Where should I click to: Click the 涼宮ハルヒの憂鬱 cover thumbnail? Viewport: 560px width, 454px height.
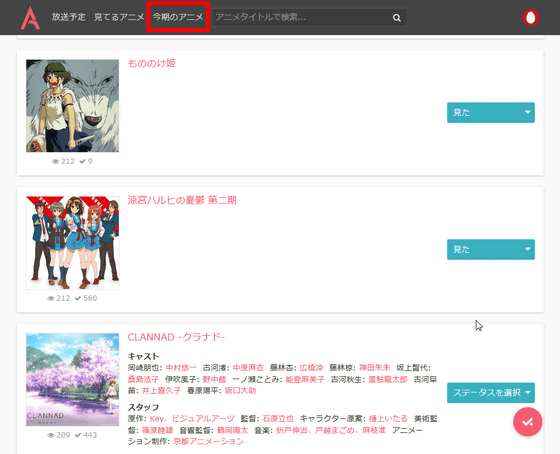point(72,243)
